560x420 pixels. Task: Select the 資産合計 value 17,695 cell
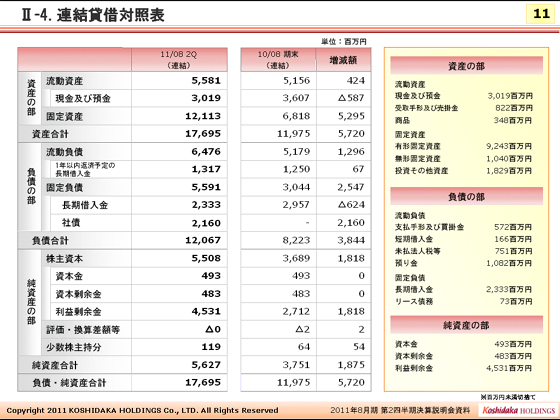pyautogui.click(x=179, y=134)
